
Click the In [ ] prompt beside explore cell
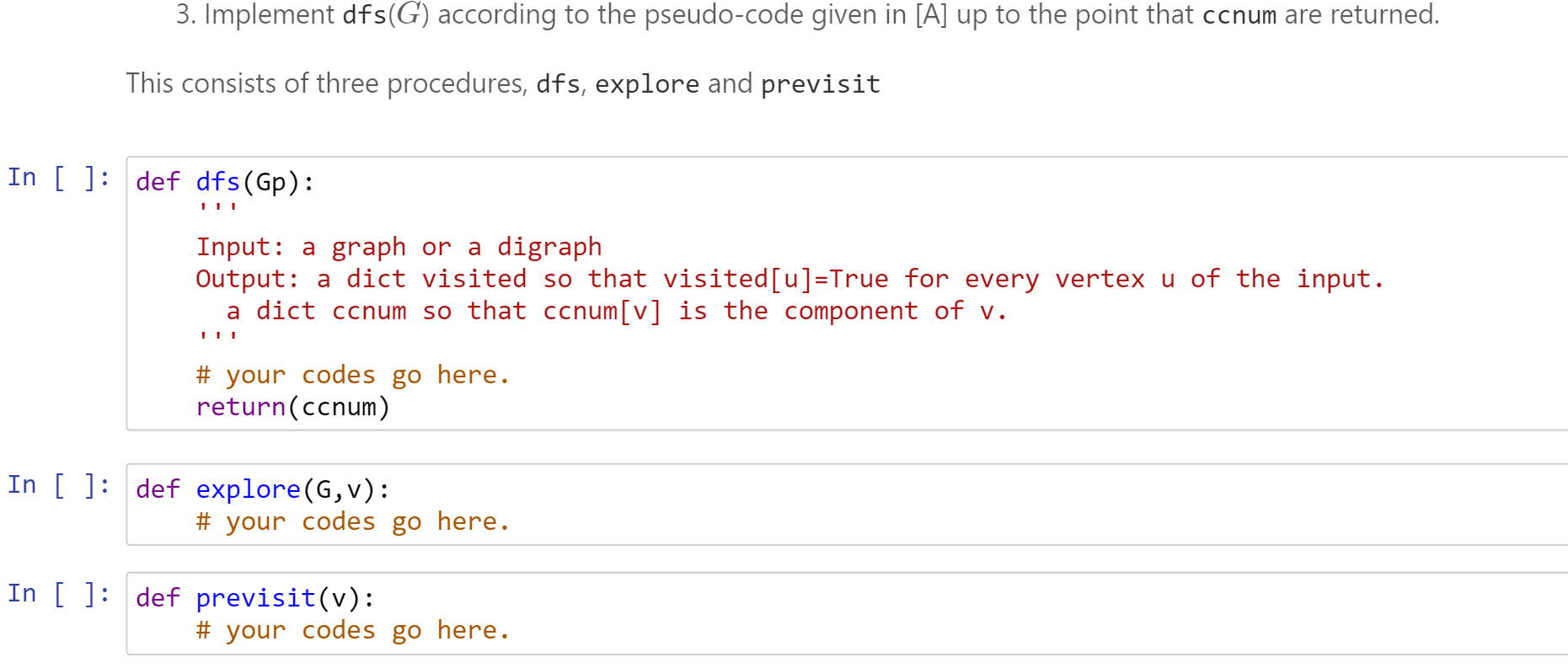click(x=59, y=485)
